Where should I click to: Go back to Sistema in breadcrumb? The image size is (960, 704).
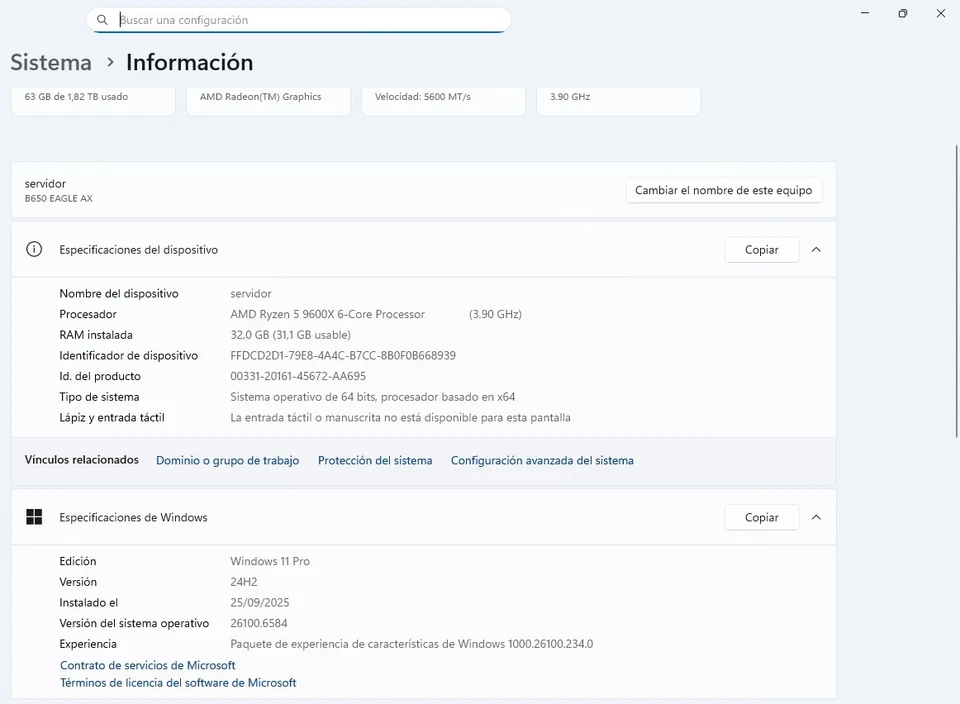[x=51, y=62]
